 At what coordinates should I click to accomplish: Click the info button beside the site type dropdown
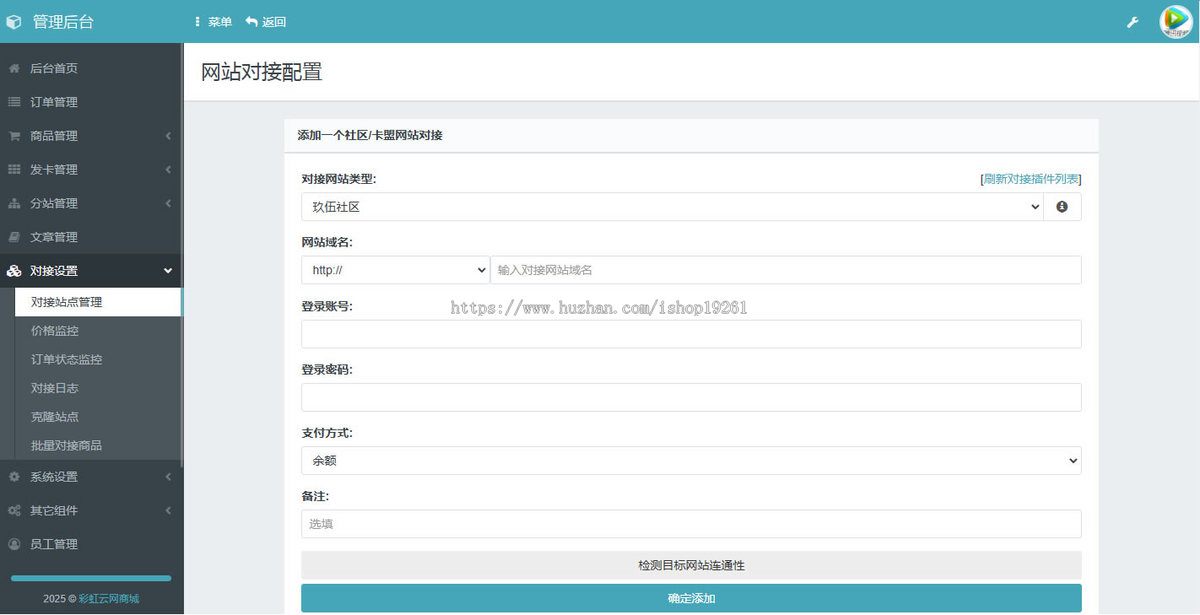pyautogui.click(x=1062, y=206)
